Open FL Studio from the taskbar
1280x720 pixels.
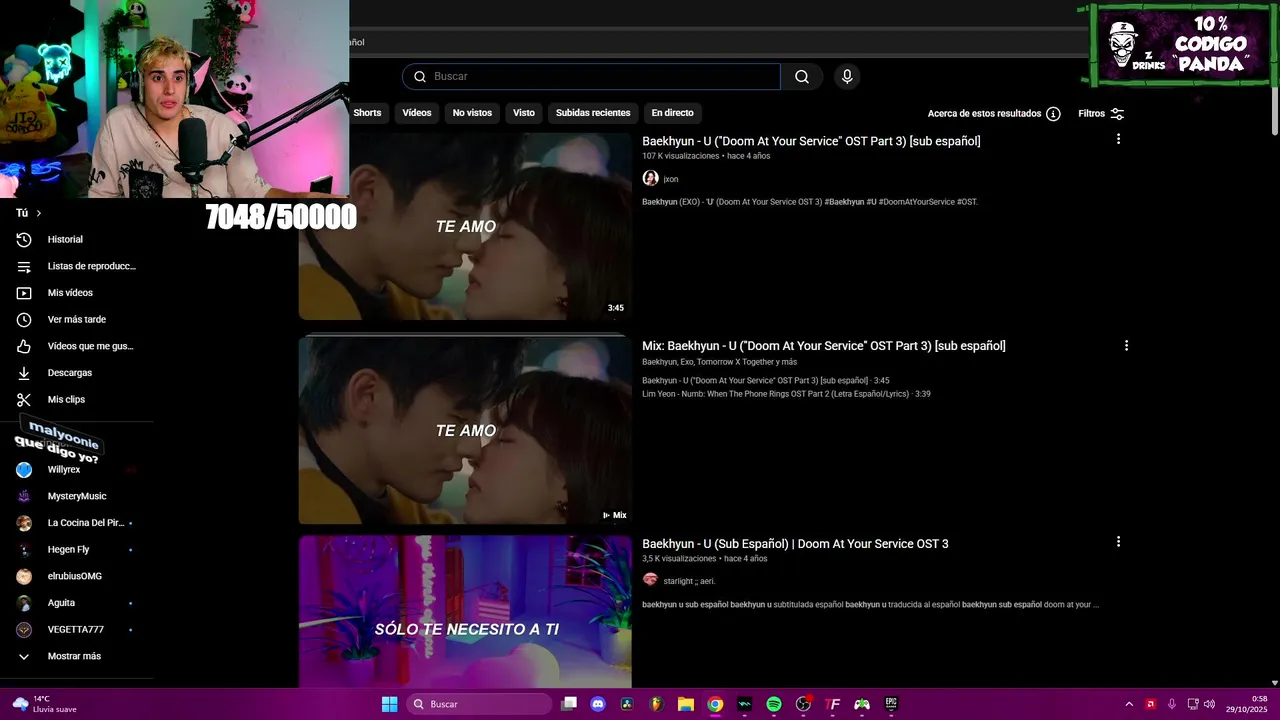[x=656, y=704]
